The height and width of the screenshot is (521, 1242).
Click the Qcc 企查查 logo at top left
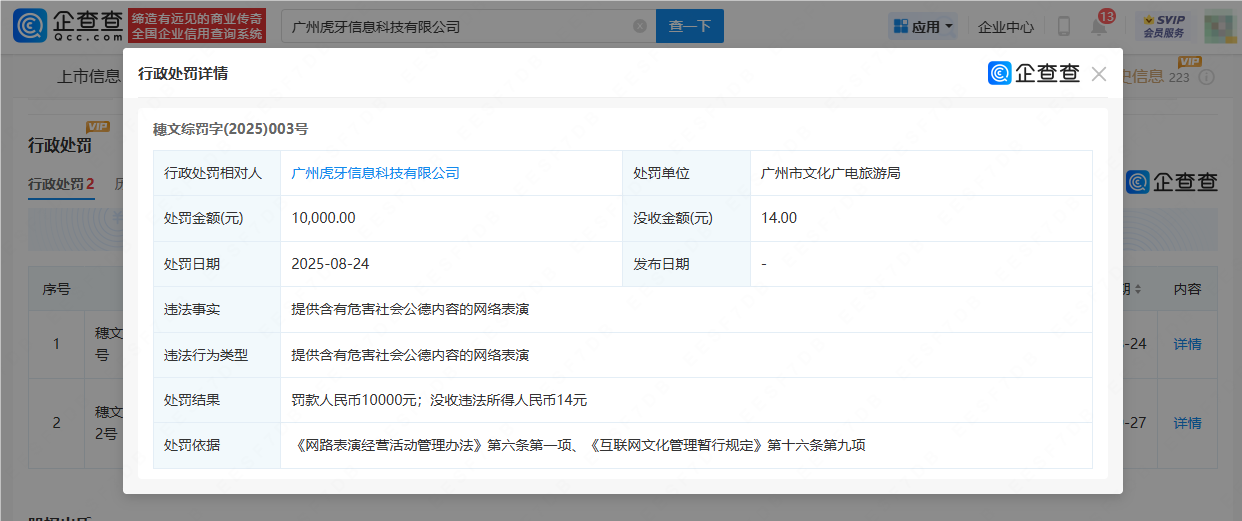[68, 27]
